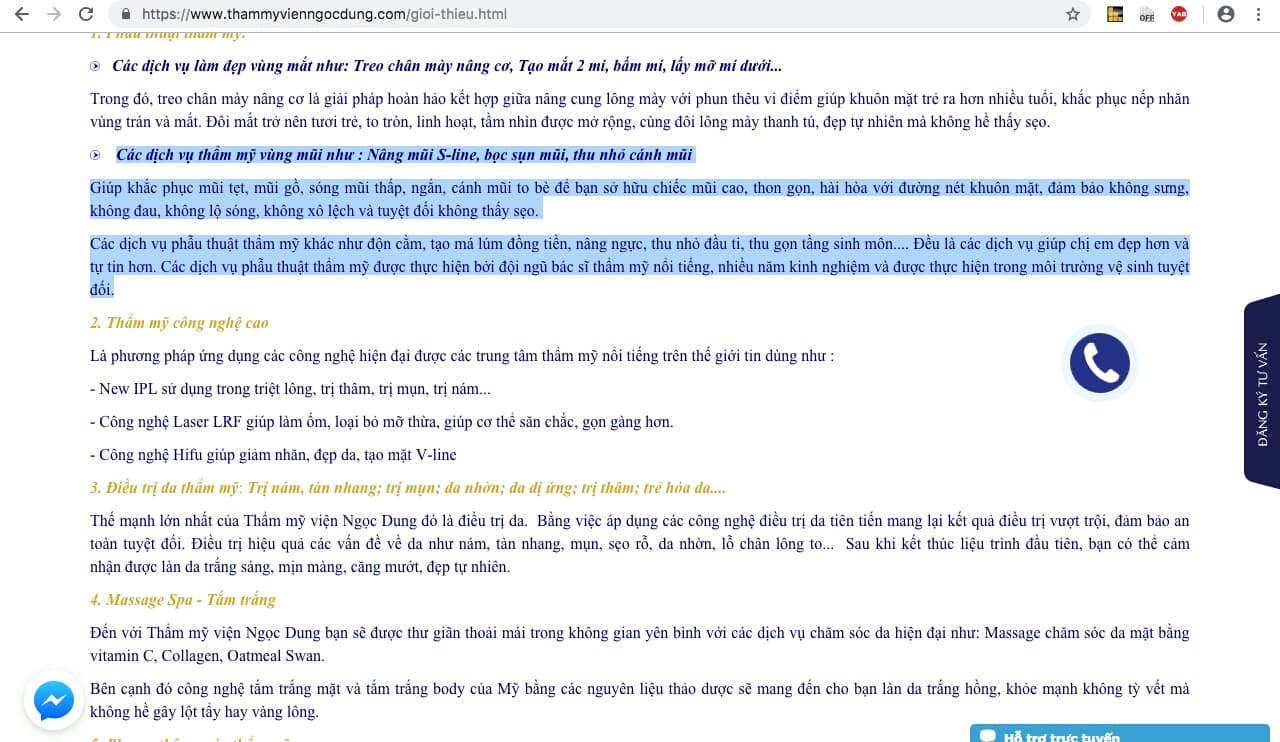Viewport: 1280px width, 742px height.
Task: Open the yellow grid extension icon
Action: [1115, 14]
